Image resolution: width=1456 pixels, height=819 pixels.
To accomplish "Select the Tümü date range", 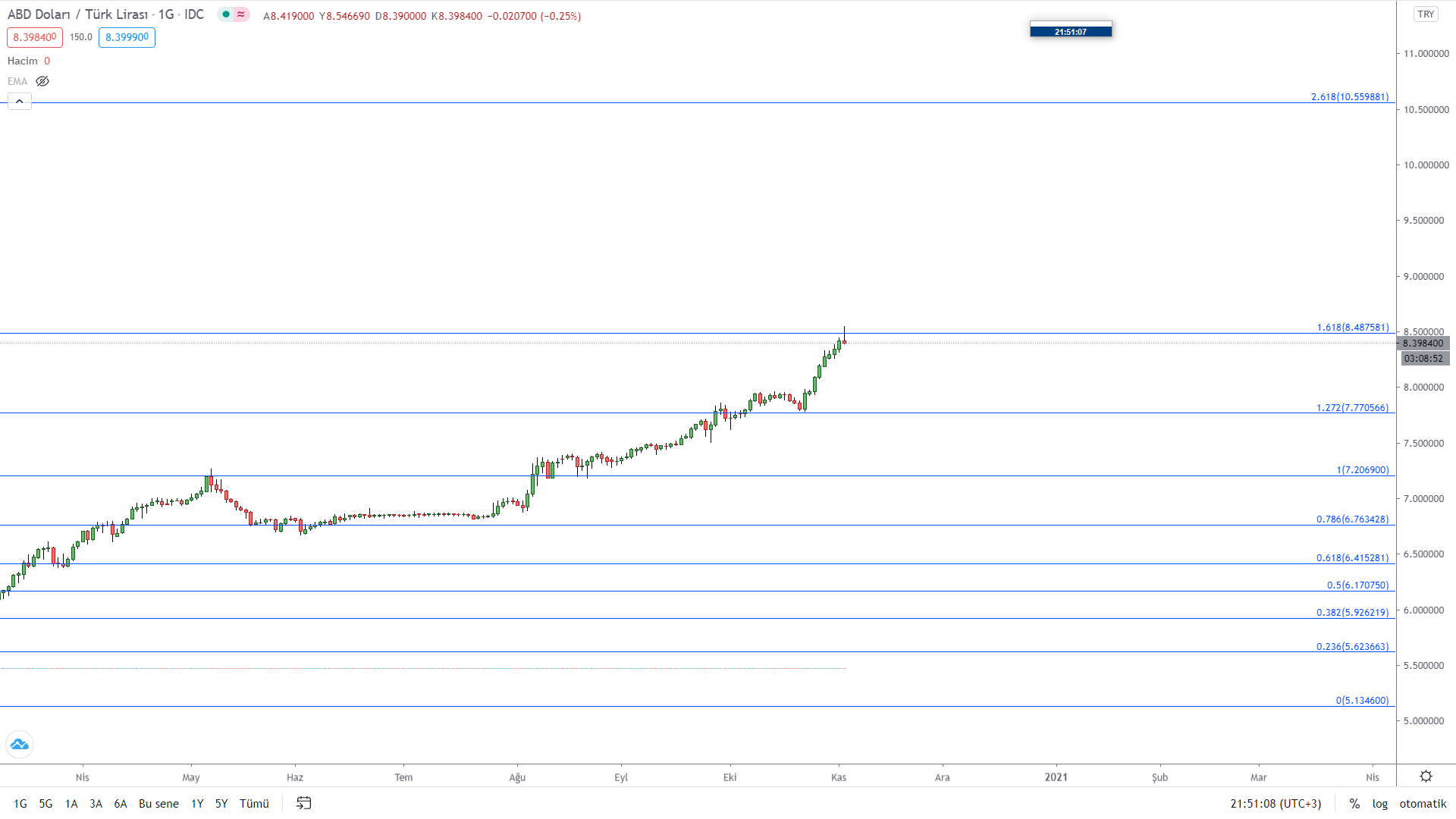I will 254,804.
